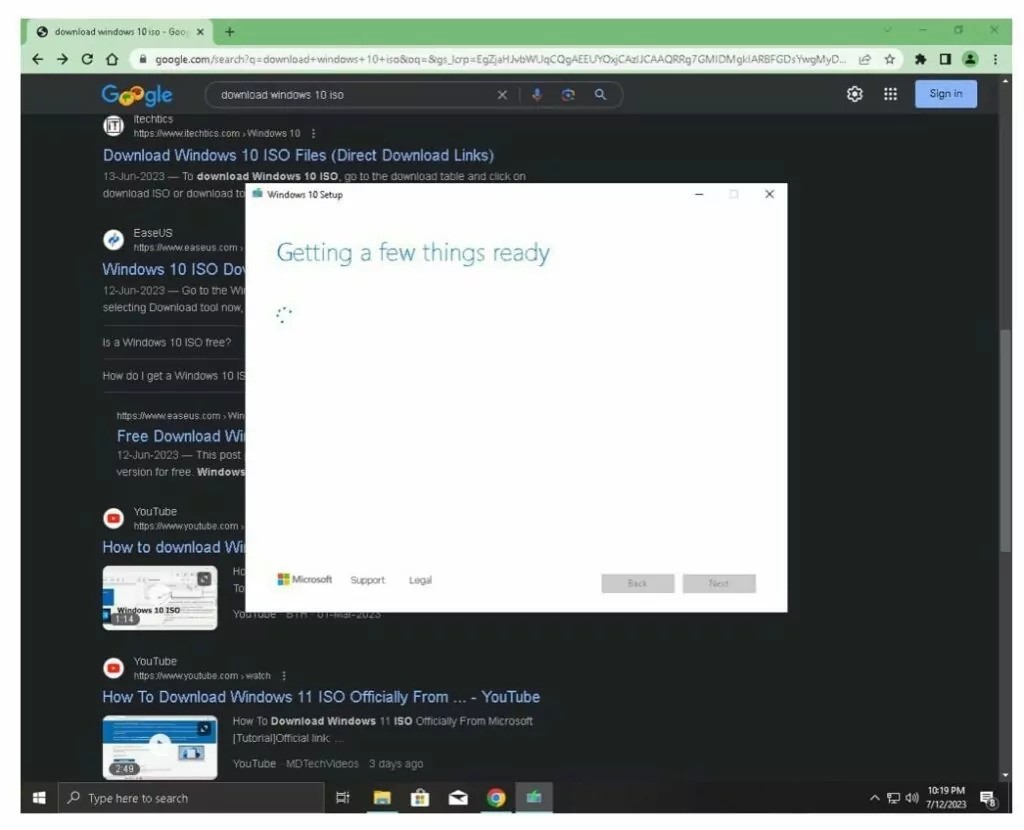Open Chrome extensions puzzle icon
Screen dimensions: 1024x830
click(x=920, y=59)
